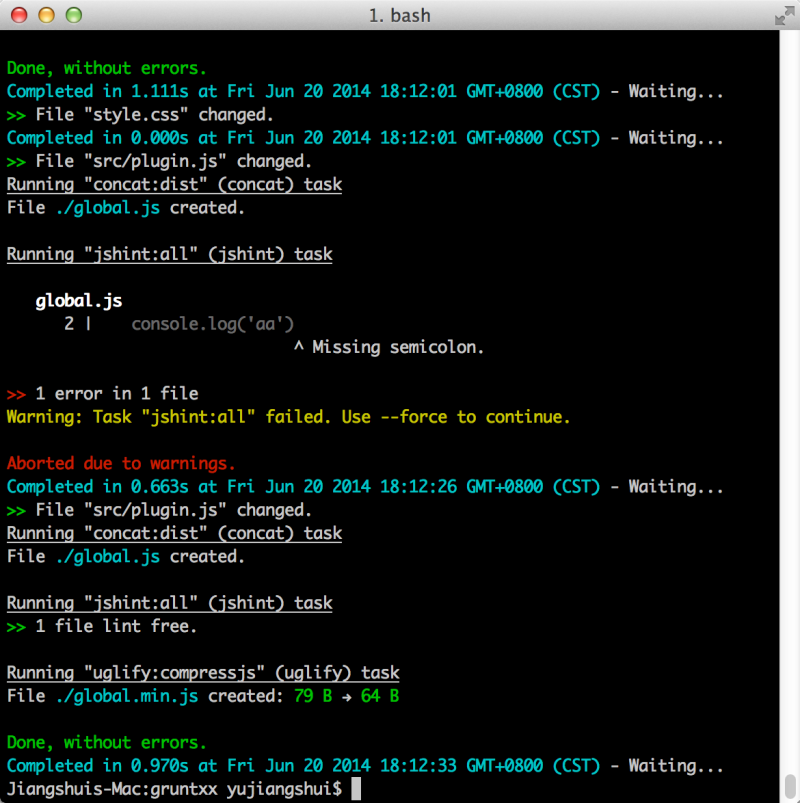Click the 'Jiangshuis-Mac:gruntxx yujiangshui$' prompt
Screen dimensions: 800x803
pyautogui.click(x=174, y=789)
